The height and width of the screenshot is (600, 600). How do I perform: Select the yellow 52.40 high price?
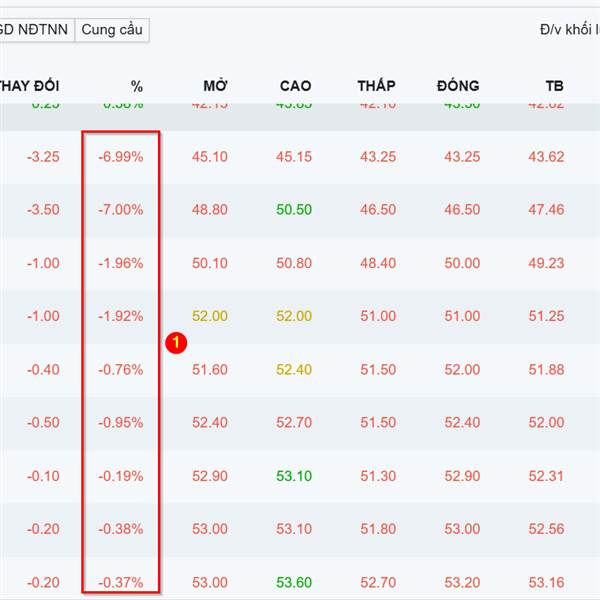[294, 370]
